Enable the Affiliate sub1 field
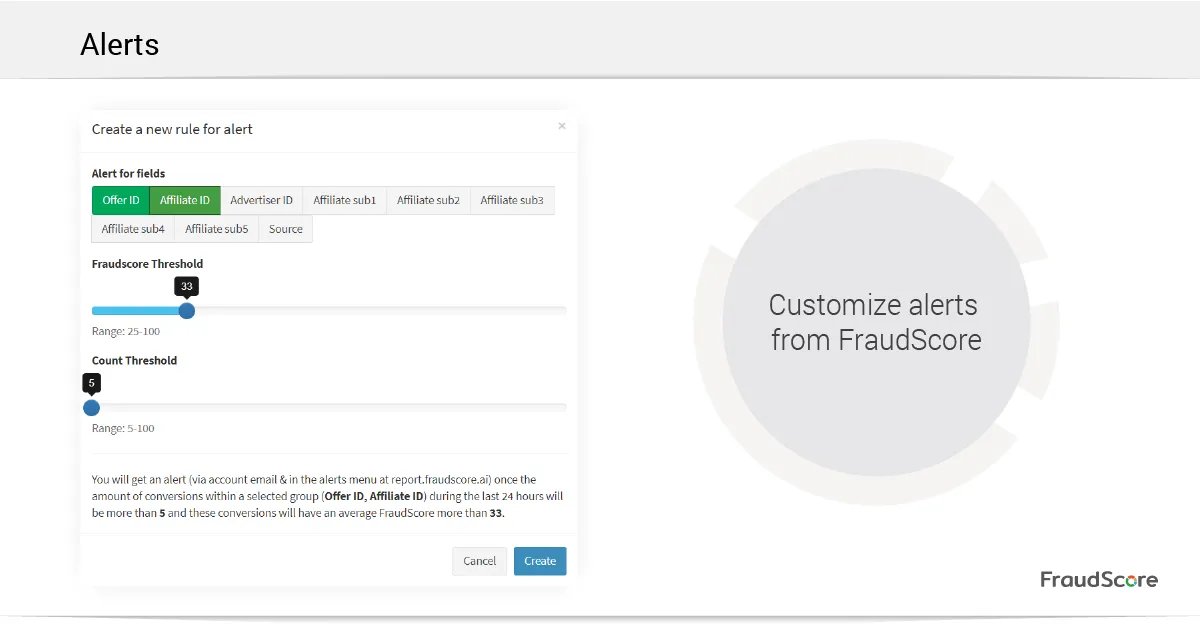The height and width of the screenshot is (630, 1200). pyautogui.click(x=344, y=200)
